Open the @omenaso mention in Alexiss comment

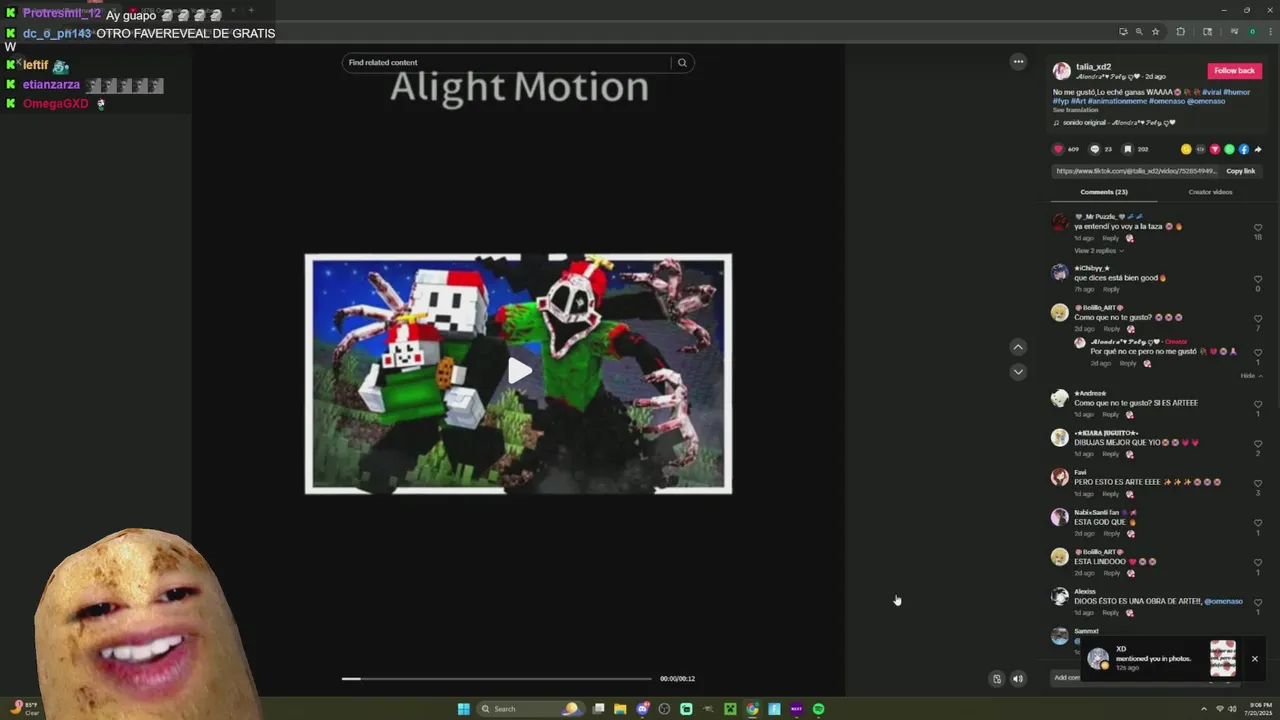[x=1223, y=601]
